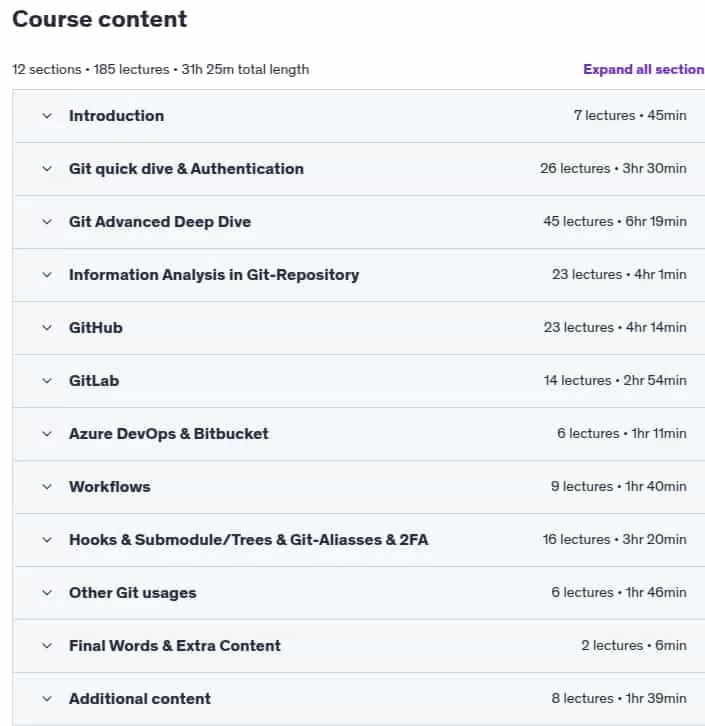Expand the Hooks & Submodule/Trees section chevron

coord(47,540)
